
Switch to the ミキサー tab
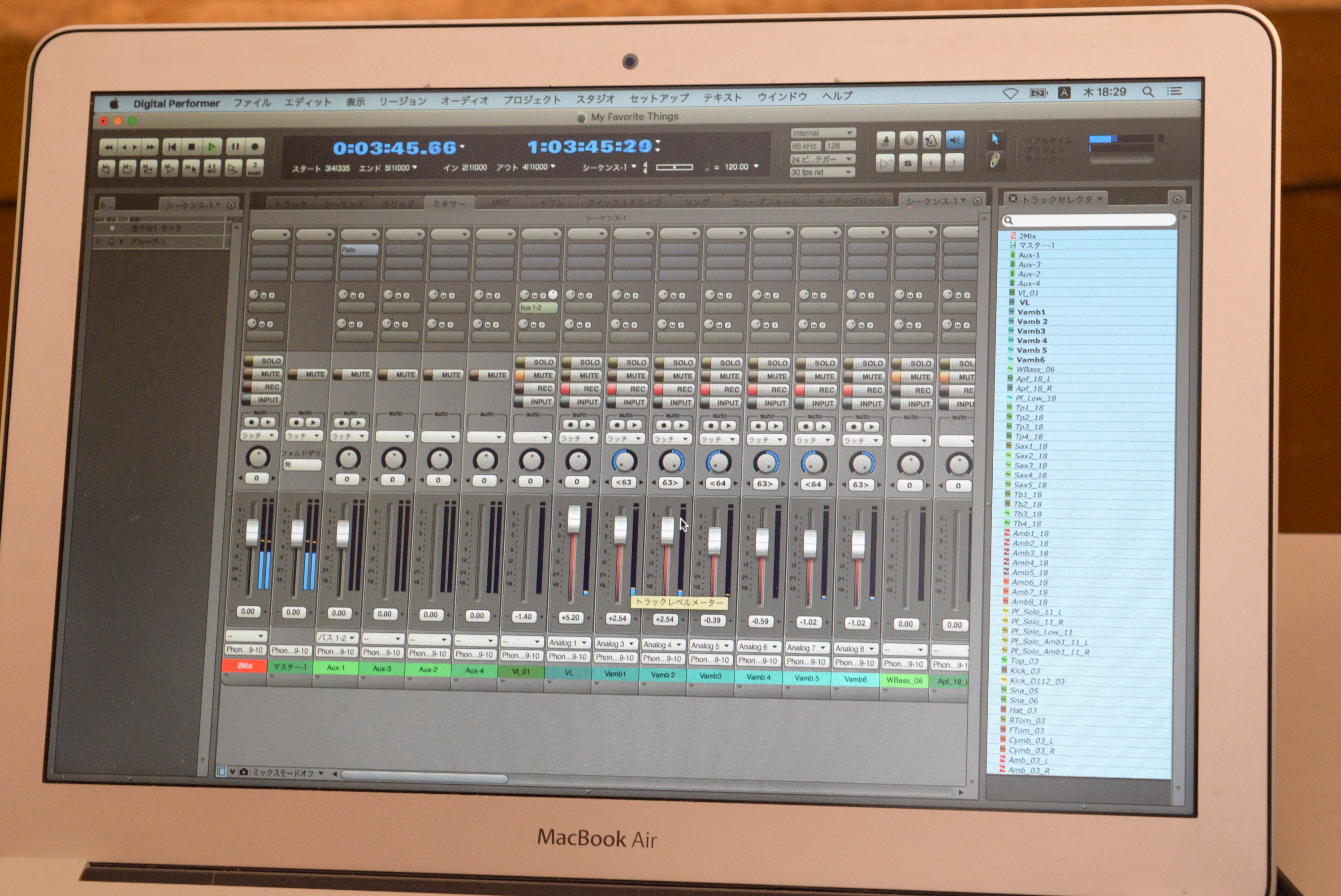(x=449, y=203)
